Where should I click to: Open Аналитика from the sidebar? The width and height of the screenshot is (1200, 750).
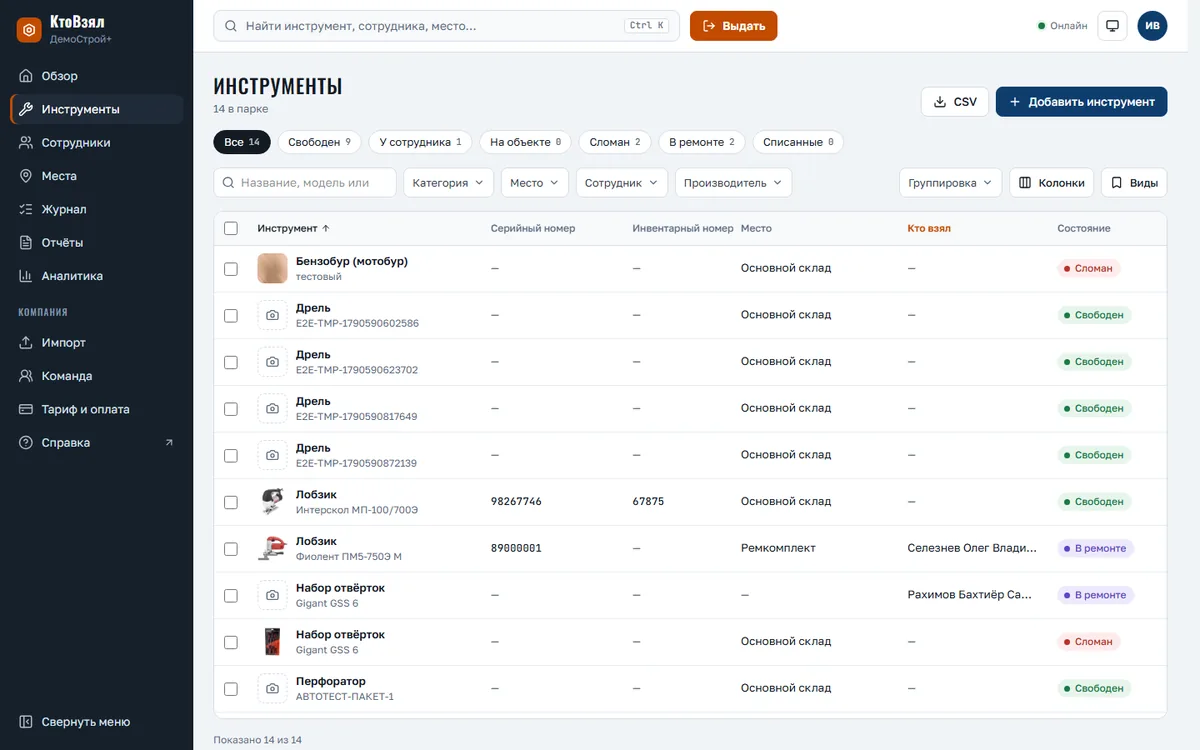[96, 276]
